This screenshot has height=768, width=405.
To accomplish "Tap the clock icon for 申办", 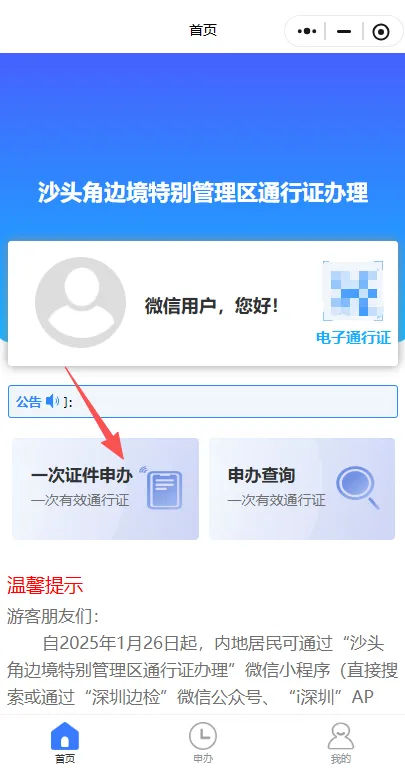I will point(203,736).
